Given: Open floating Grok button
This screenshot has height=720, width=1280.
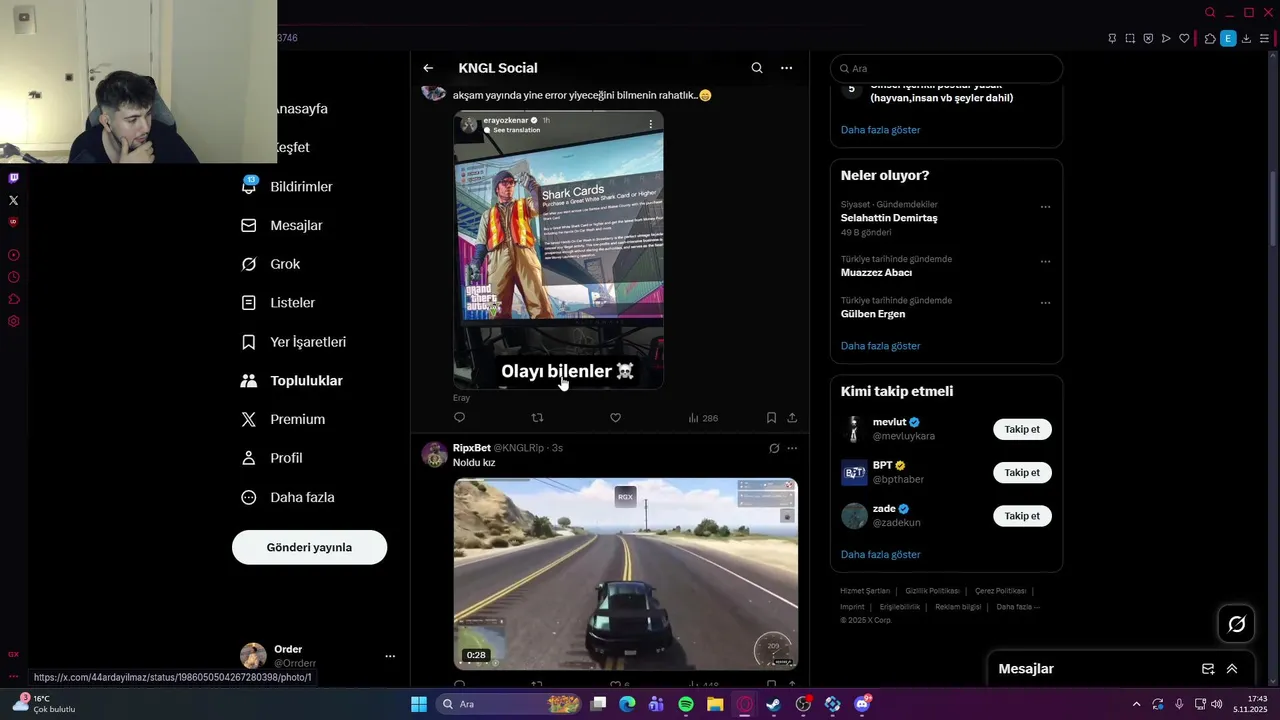Looking at the screenshot, I should click(1237, 624).
